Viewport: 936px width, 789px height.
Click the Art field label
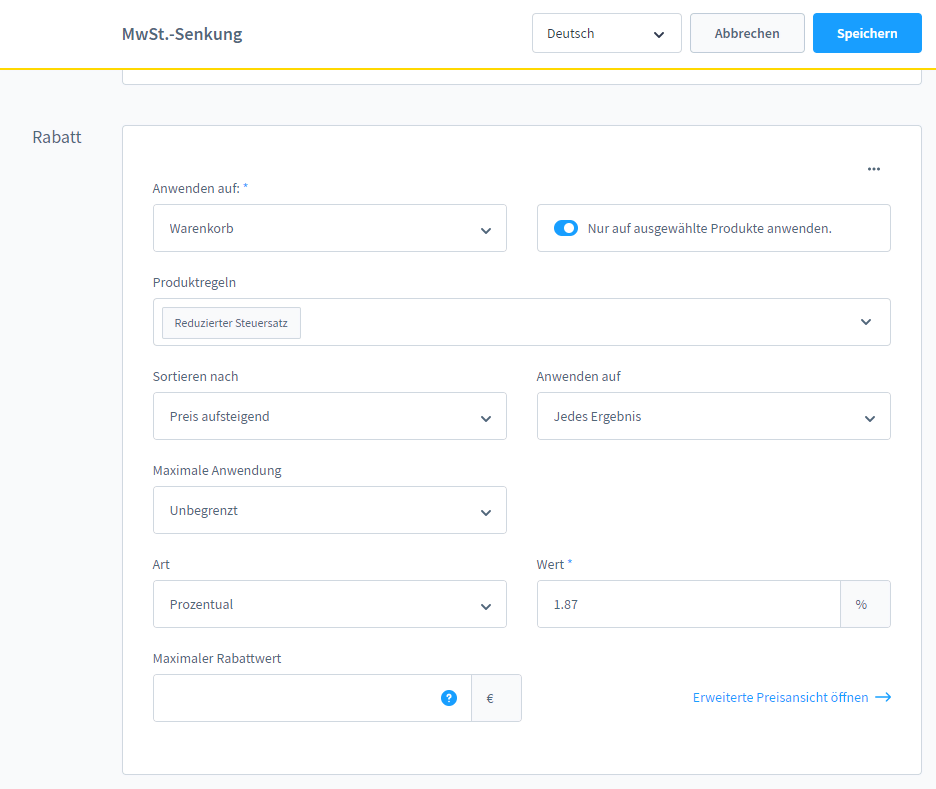[x=161, y=564]
